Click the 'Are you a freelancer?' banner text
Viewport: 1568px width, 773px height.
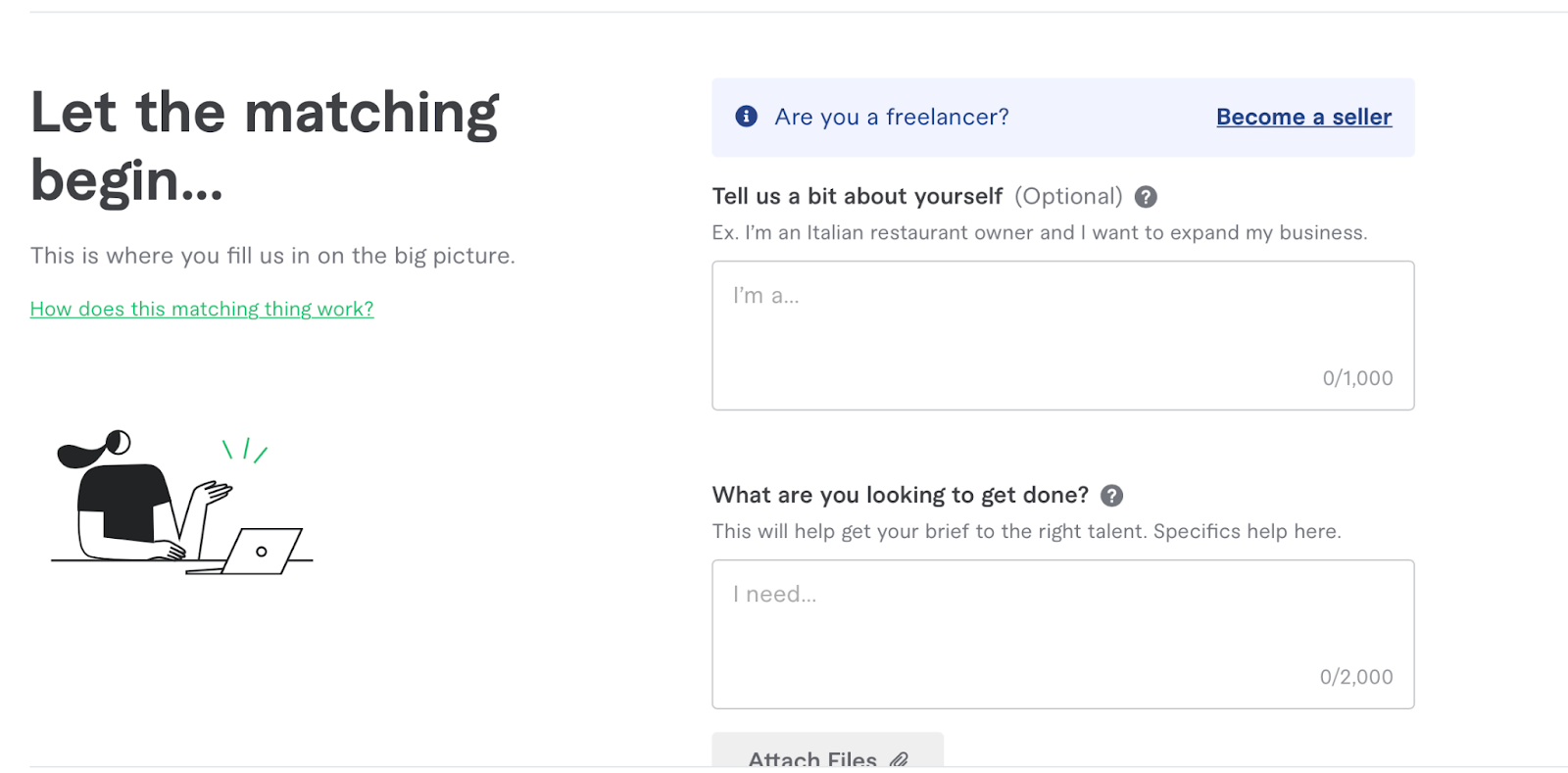coord(891,117)
